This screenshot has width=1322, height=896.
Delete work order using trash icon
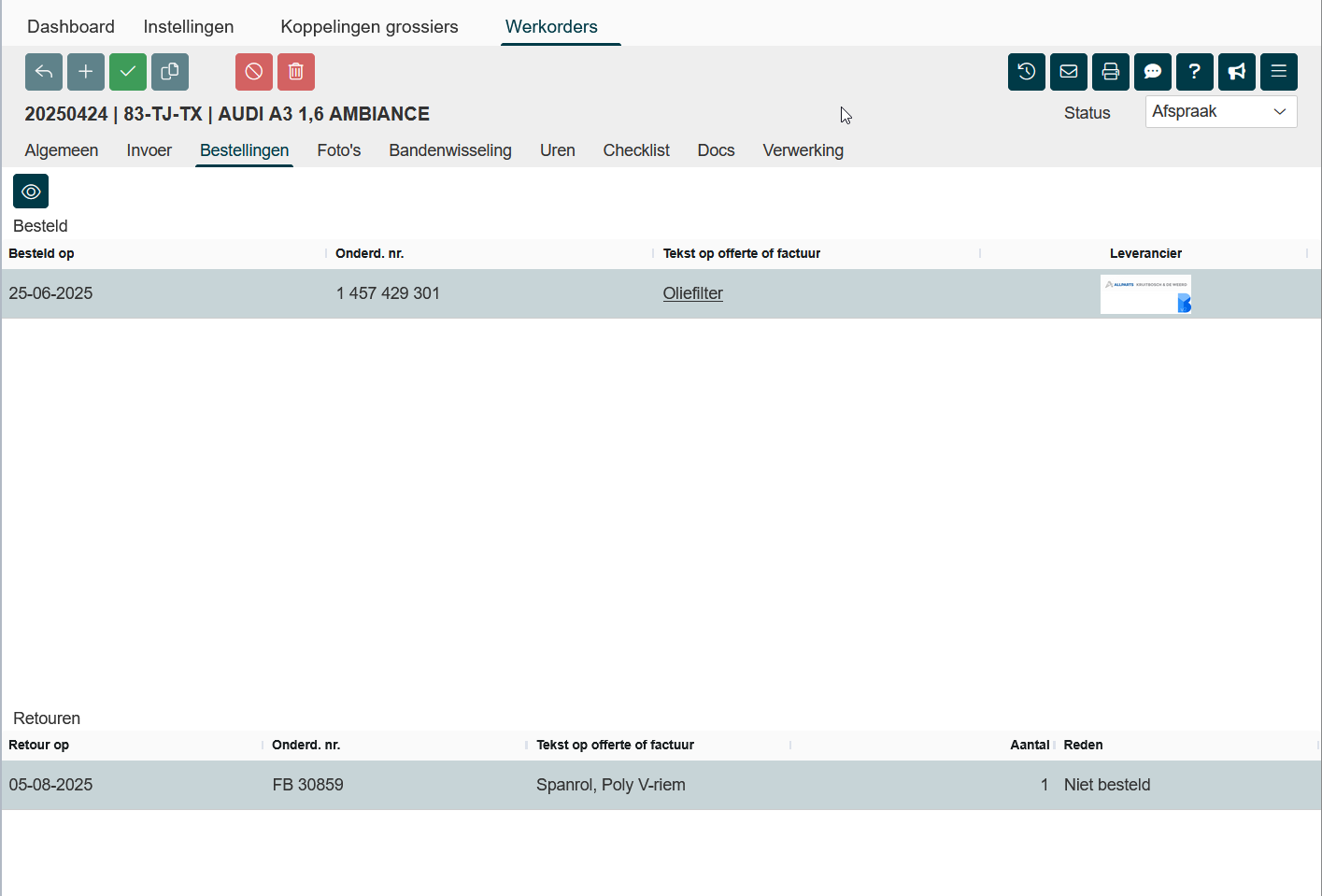296,72
